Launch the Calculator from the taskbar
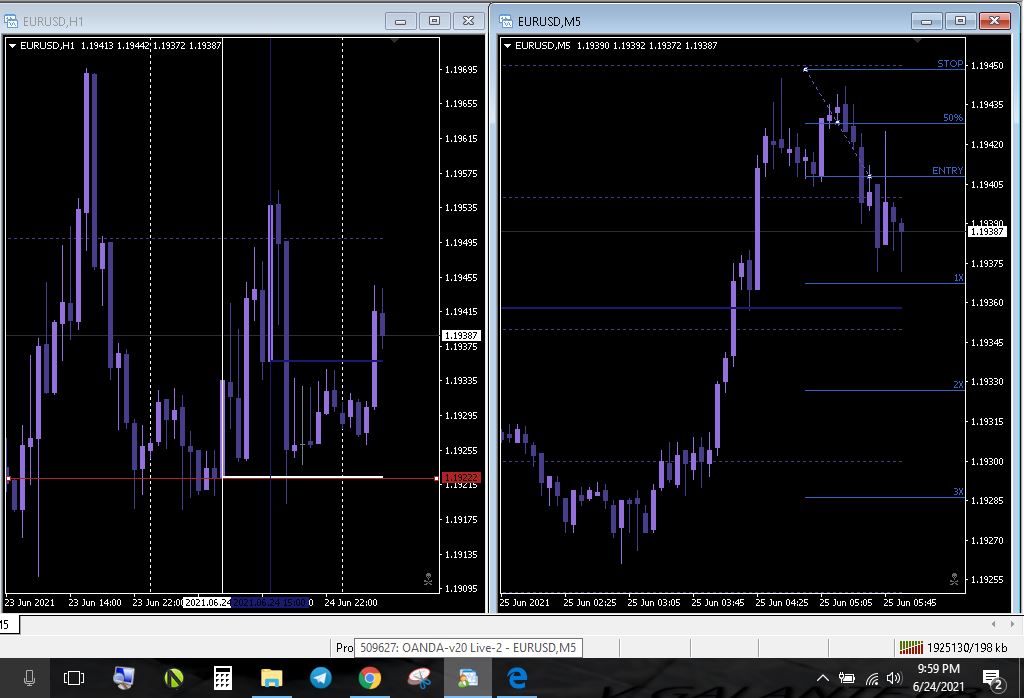The image size is (1024, 698). (223, 678)
